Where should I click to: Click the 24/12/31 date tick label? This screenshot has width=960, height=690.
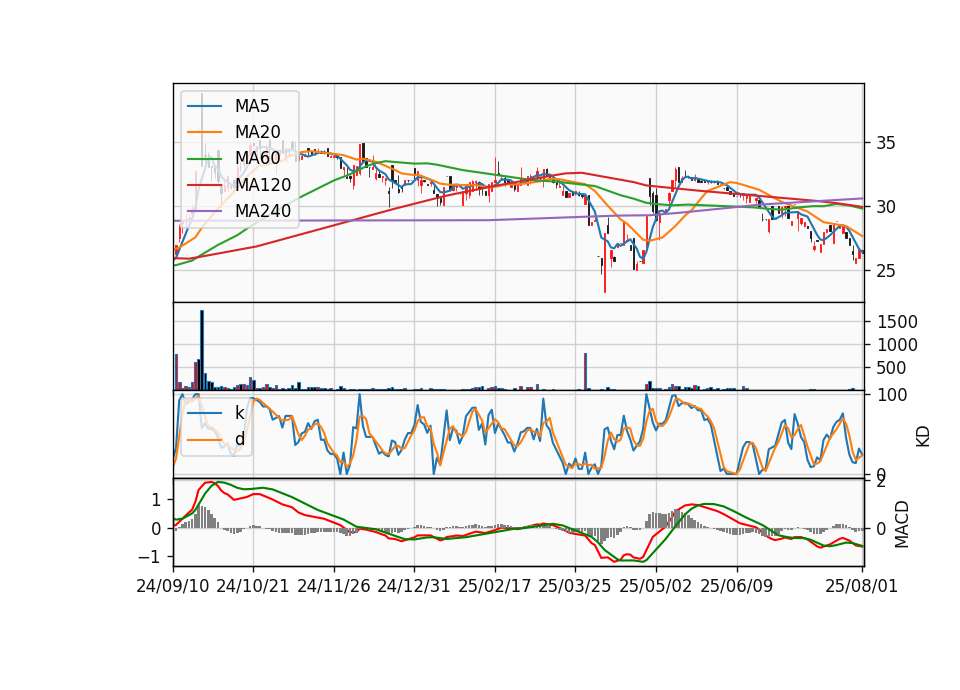click(413, 586)
